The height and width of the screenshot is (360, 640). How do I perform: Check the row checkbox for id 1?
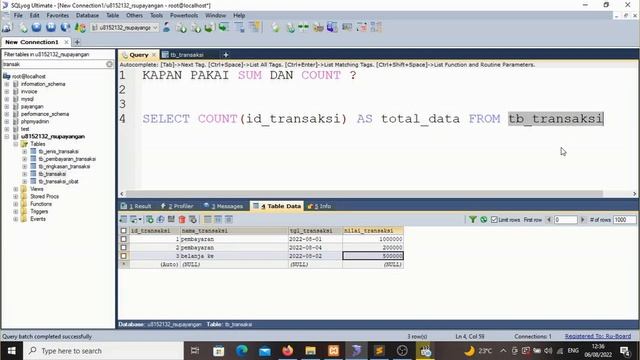[x=124, y=239]
